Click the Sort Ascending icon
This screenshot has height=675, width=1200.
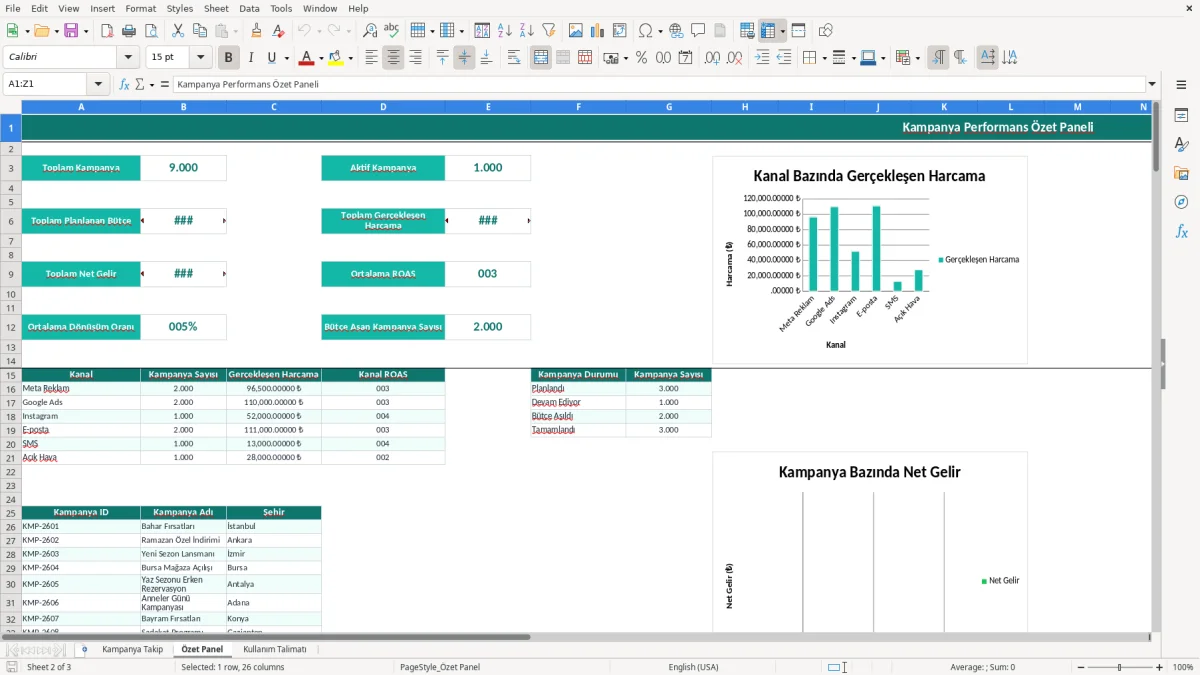click(x=504, y=31)
